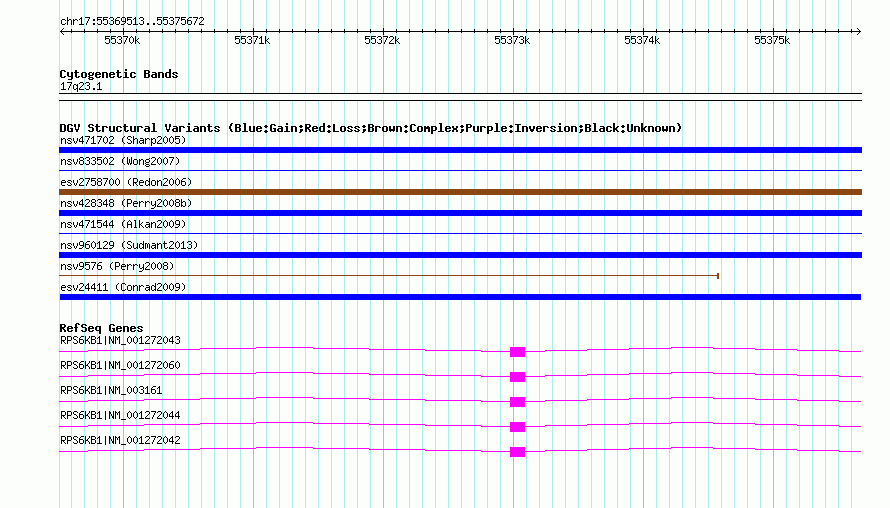Open variant esv2758700 (Redon2006) label
Image resolution: width=890 pixels, height=508 pixels.
click(126, 182)
